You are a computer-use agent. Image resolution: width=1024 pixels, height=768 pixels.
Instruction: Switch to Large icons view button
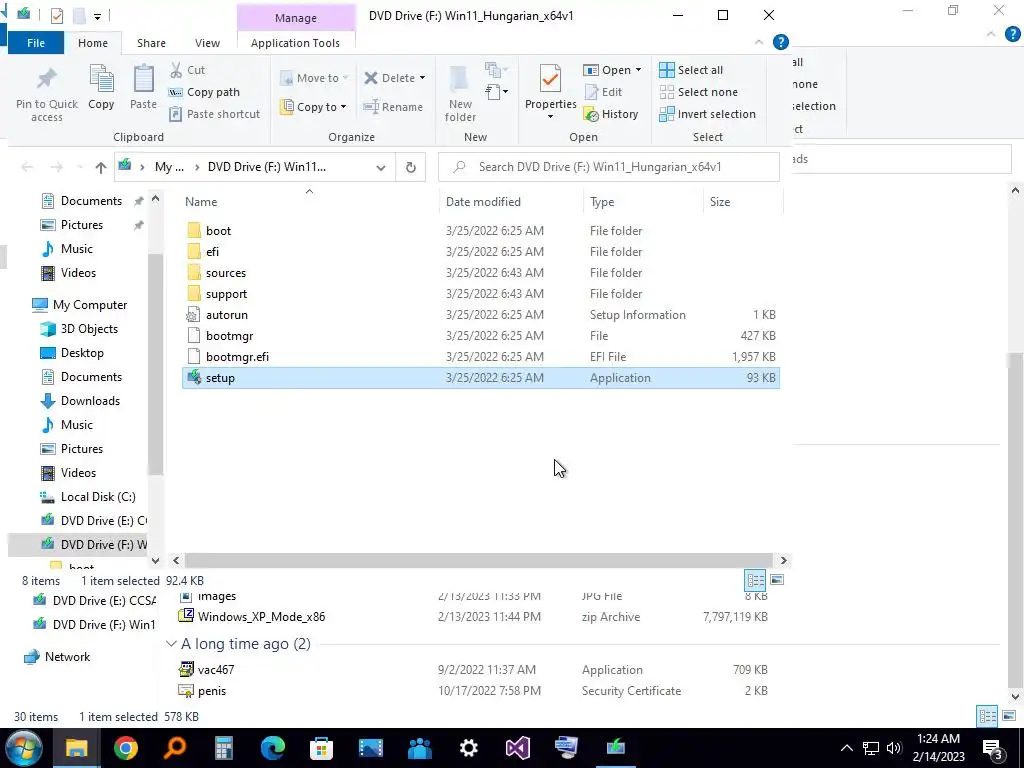pos(777,580)
